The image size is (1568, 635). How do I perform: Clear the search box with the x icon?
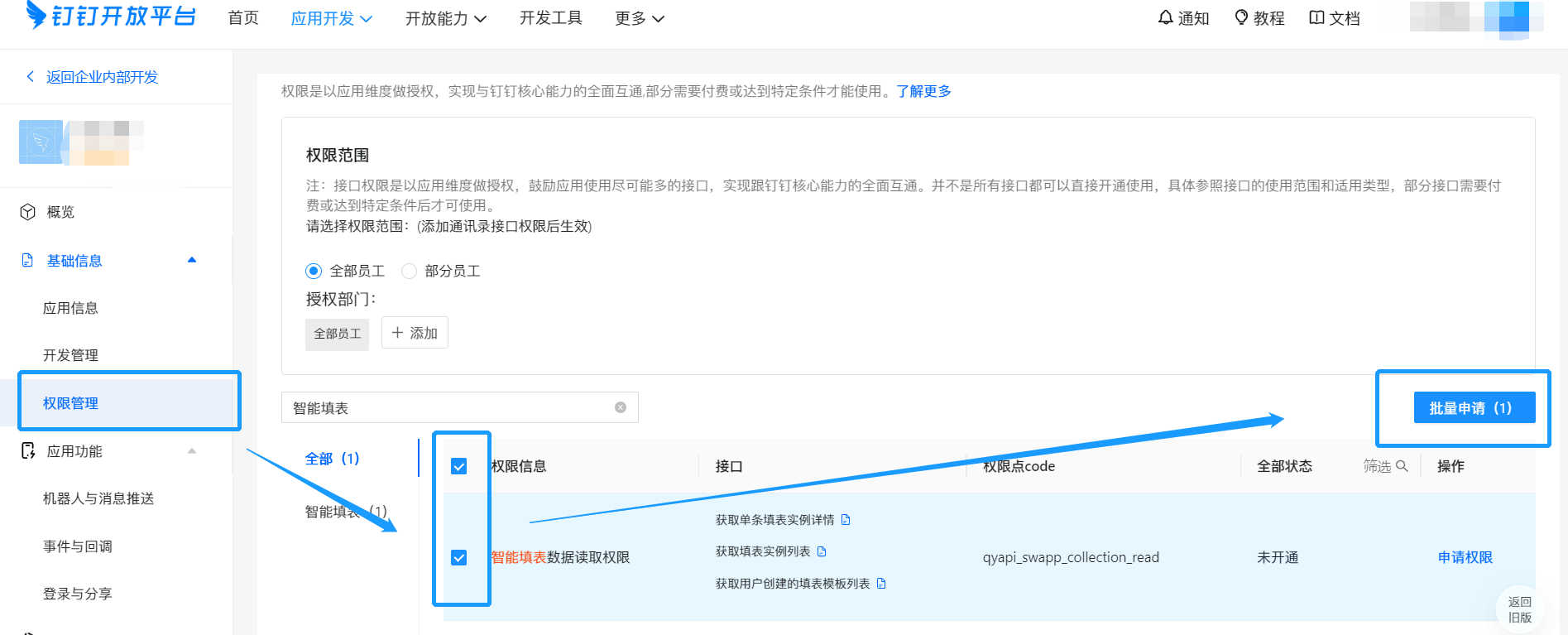coord(621,407)
